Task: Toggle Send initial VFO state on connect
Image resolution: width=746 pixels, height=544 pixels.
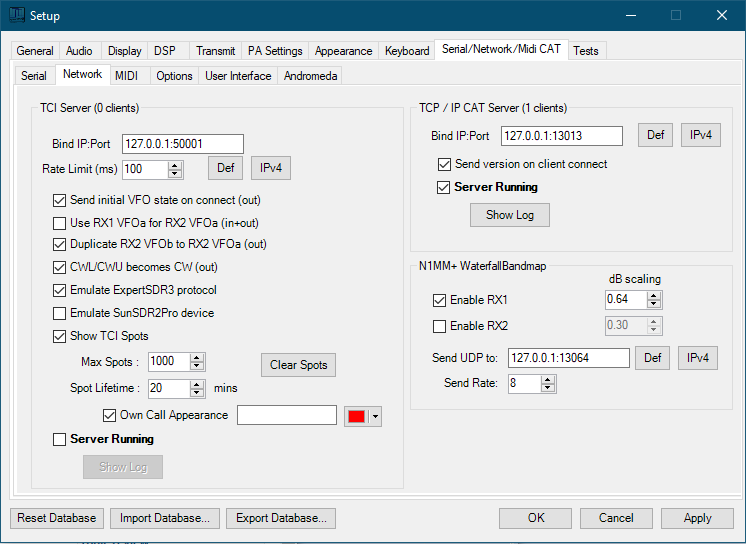Action: point(59,200)
